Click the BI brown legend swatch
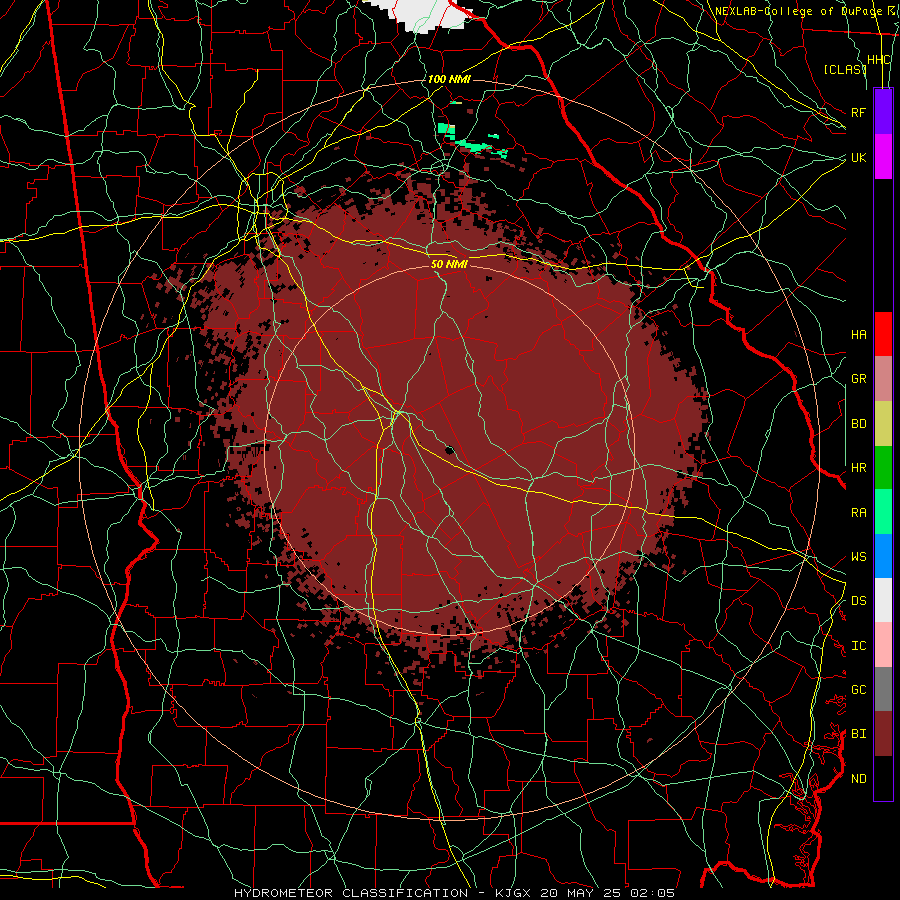The width and height of the screenshot is (900, 900). pos(883,734)
